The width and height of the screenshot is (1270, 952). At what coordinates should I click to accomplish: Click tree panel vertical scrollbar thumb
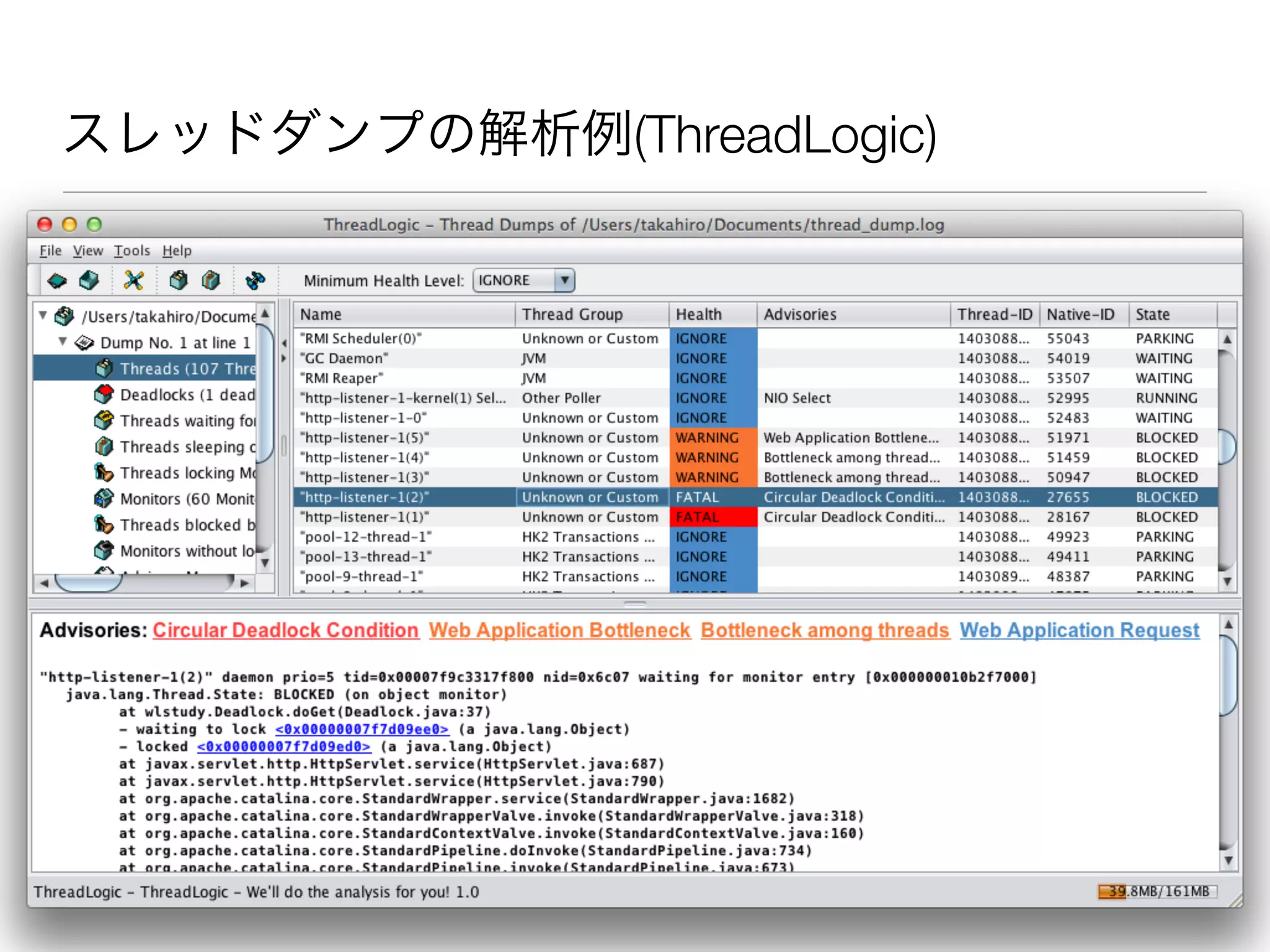tap(265, 394)
